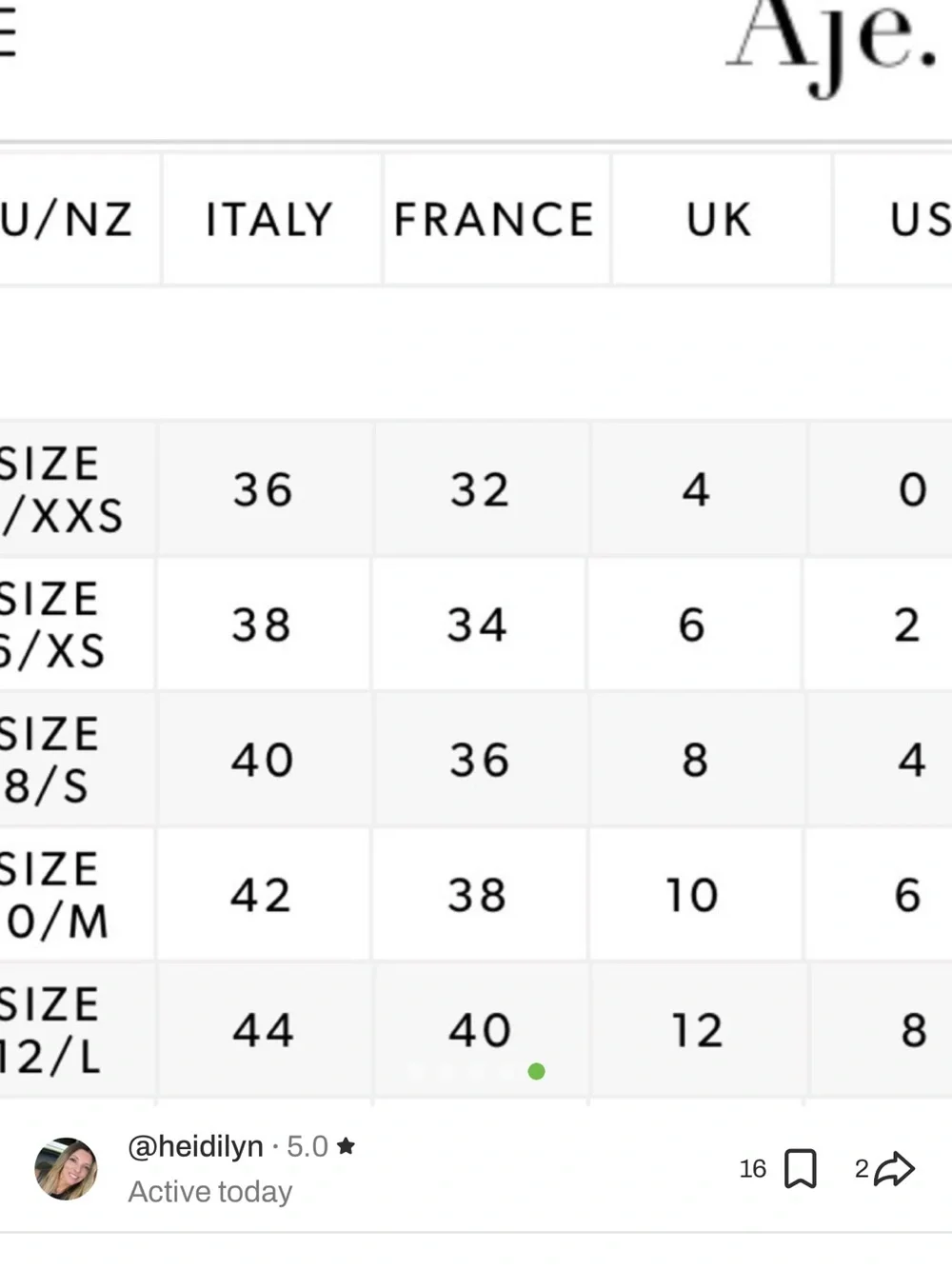Click France size 40 cell
This screenshot has height=1269, width=952.
(480, 1030)
